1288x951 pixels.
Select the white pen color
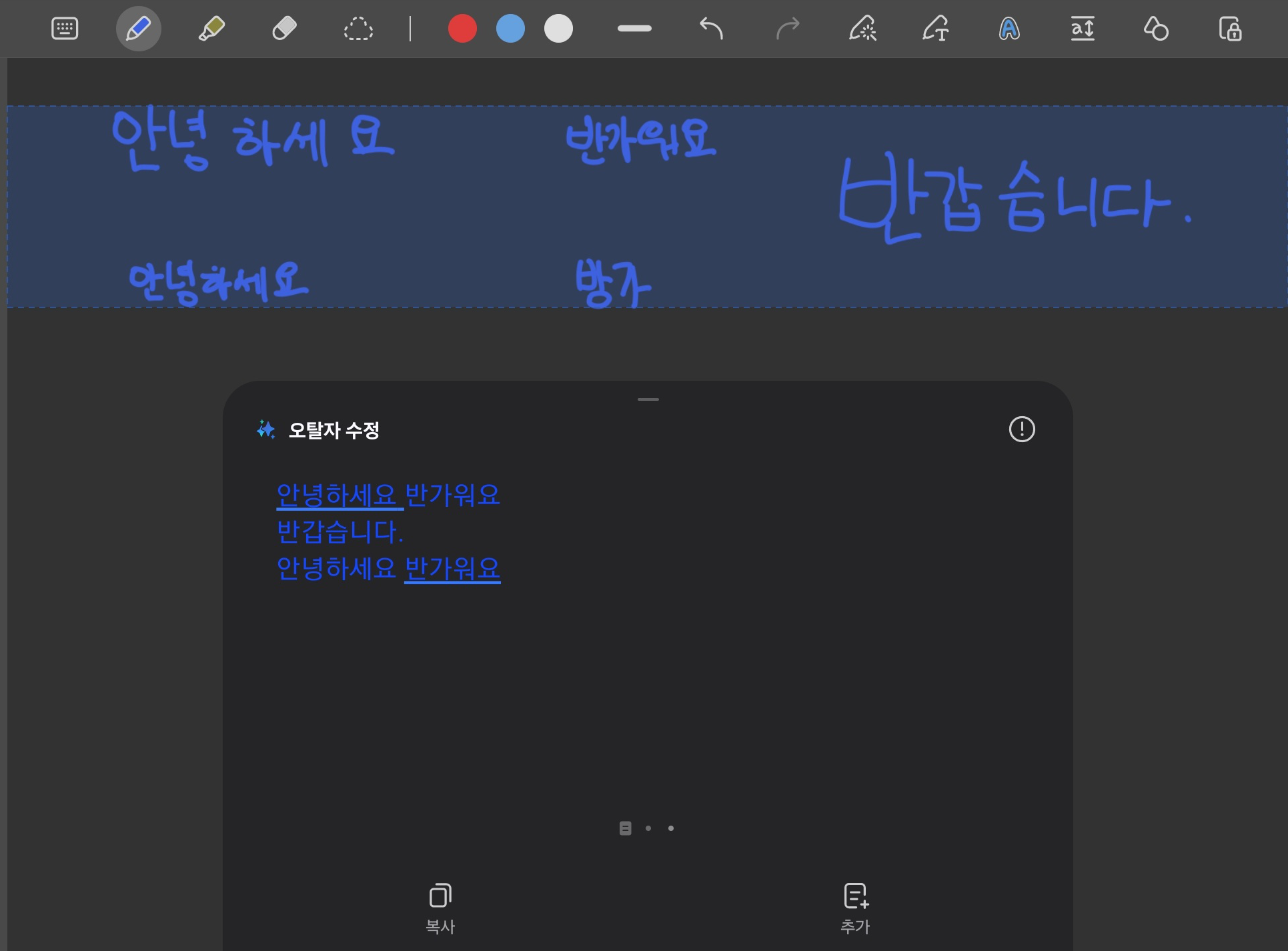click(x=558, y=29)
